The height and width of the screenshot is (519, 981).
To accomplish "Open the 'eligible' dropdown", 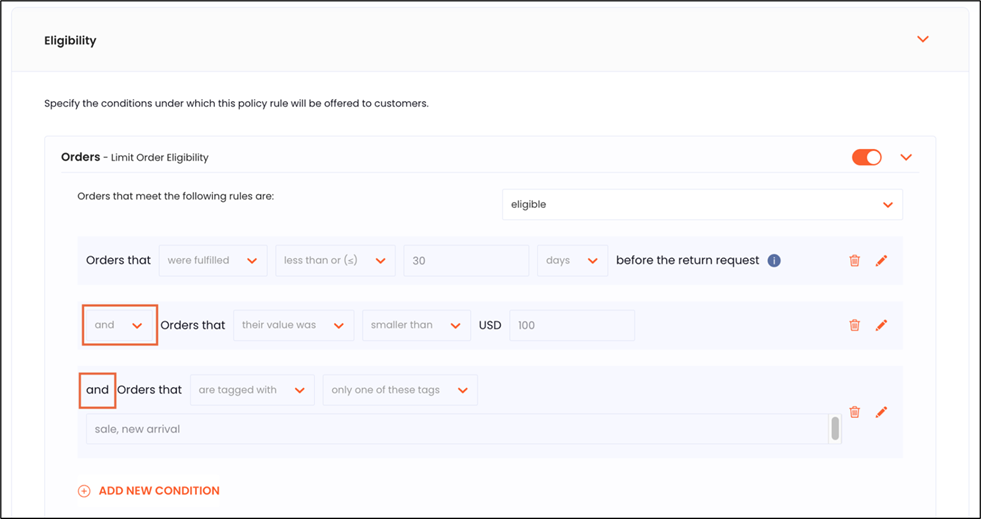I will (x=701, y=204).
